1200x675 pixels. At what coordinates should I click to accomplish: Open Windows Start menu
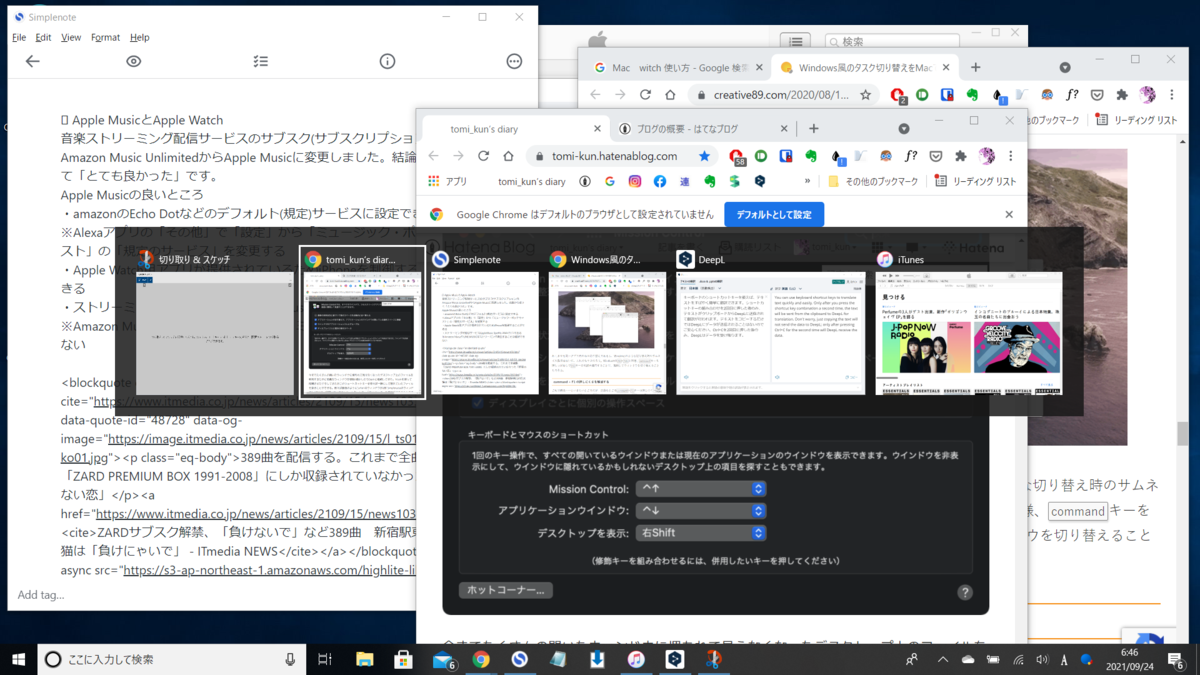pyautogui.click(x=19, y=659)
